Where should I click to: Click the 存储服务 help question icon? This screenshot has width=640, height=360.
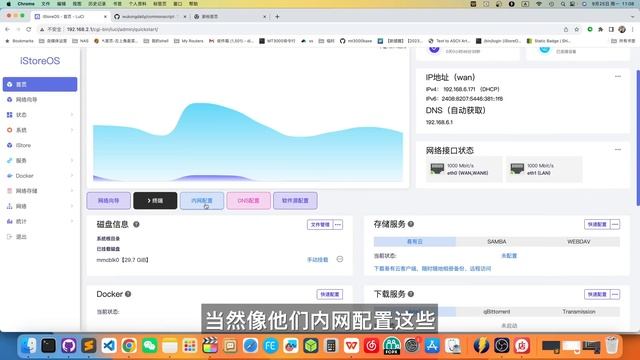411,224
